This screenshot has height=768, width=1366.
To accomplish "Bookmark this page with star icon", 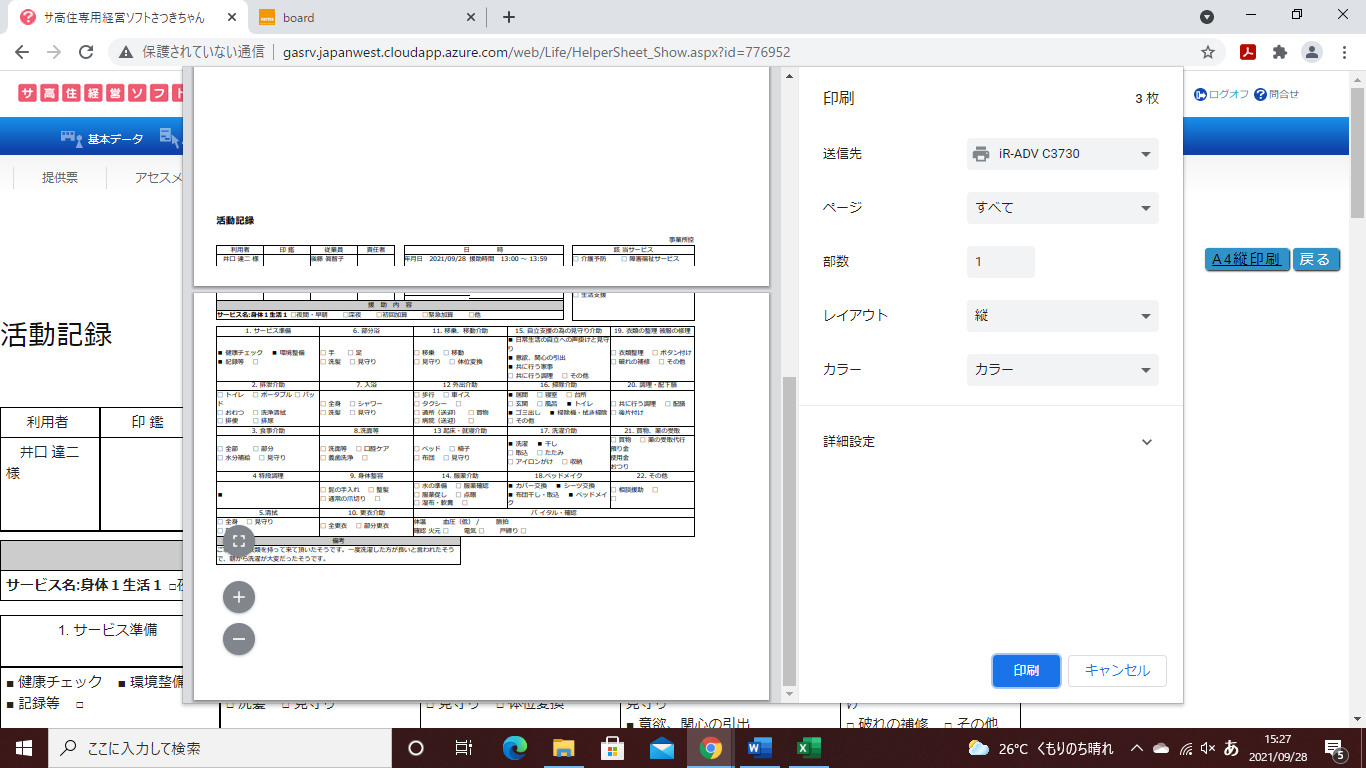I will click(x=1208, y=52).
